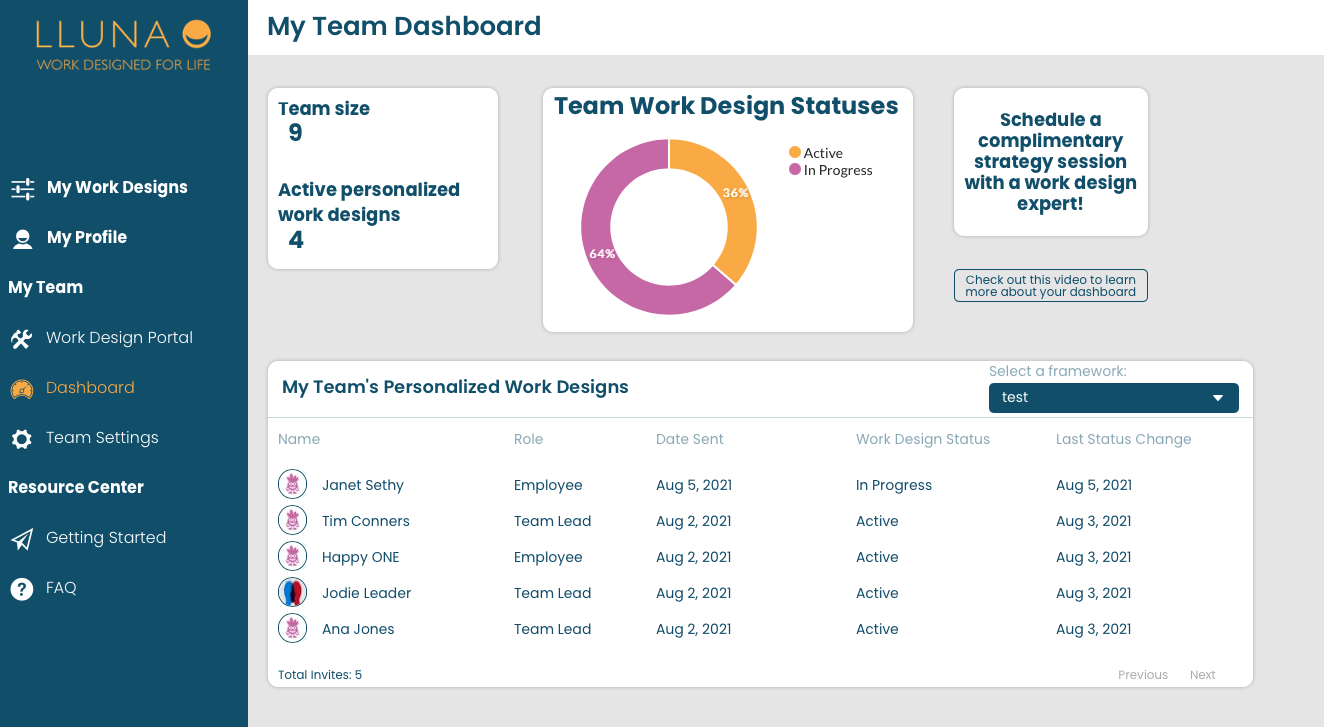This screenshot has height=727, width=1324.
Task: Click the dashboard video link button
Action: pos(1050,286)
